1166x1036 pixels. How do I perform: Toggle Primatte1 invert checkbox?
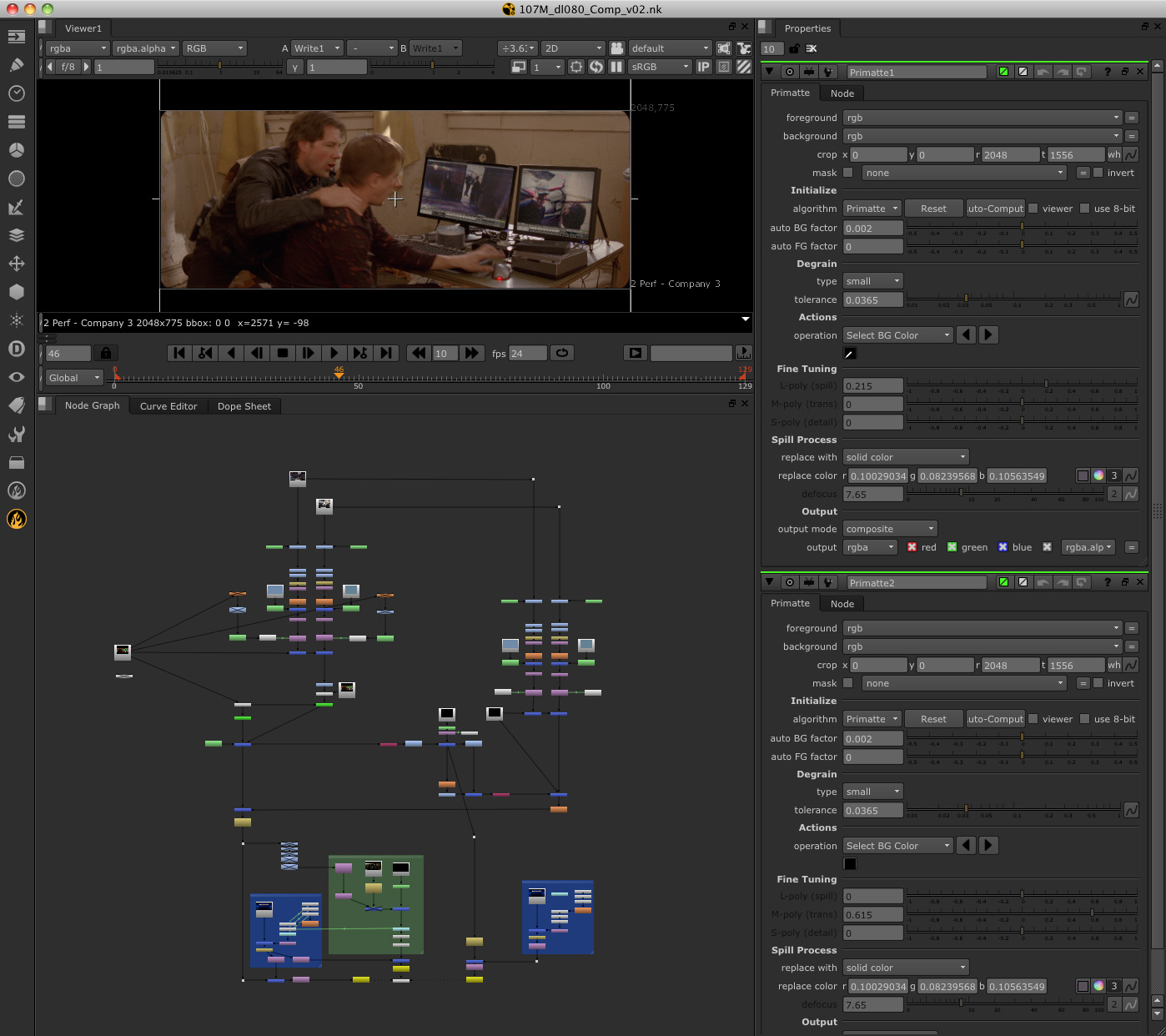point(1098,173)
